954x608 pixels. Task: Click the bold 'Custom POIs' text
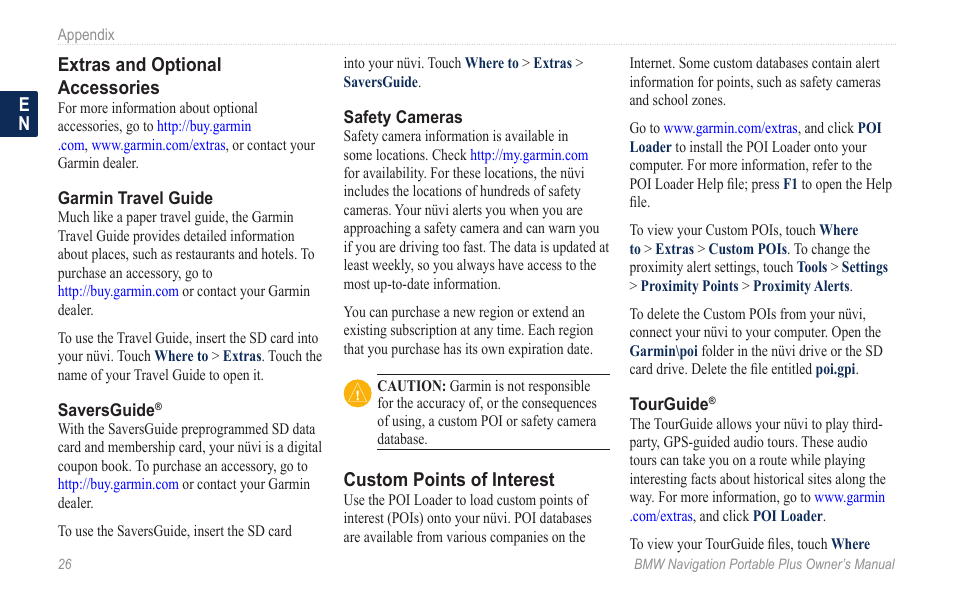pyautogui.click(x=747, y=249)
